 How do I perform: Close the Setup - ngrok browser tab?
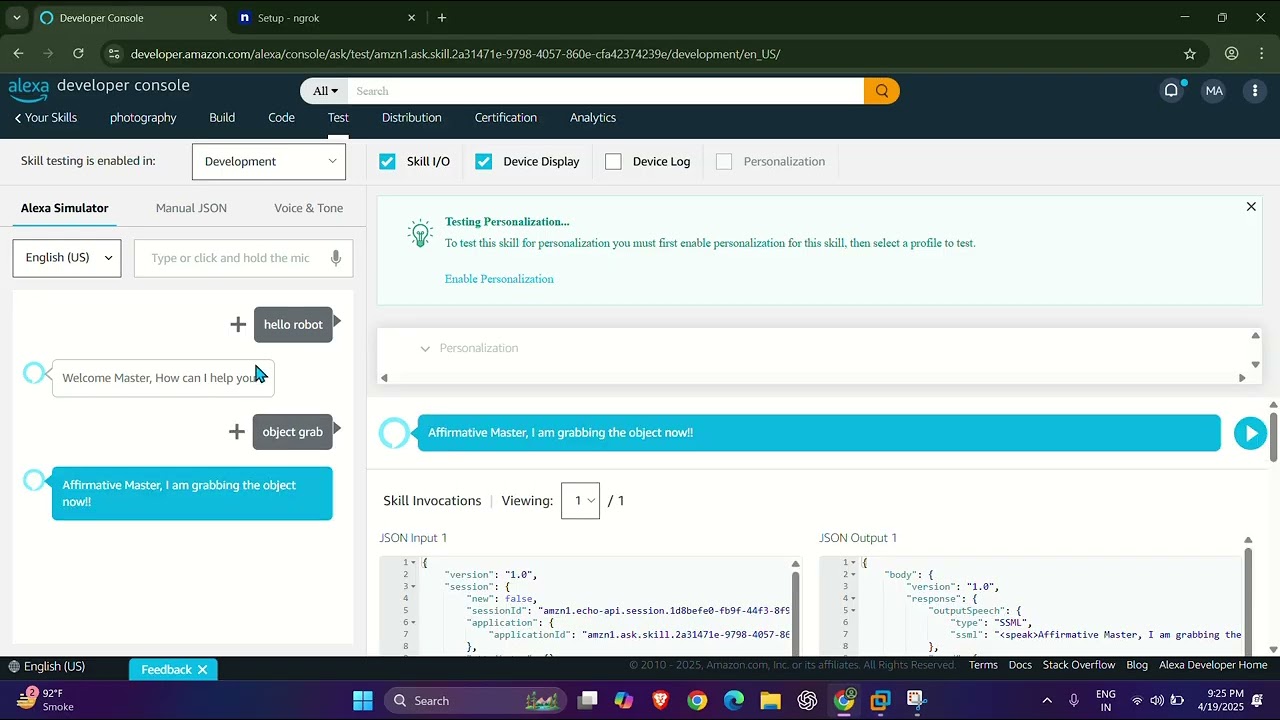coord(411,18)
